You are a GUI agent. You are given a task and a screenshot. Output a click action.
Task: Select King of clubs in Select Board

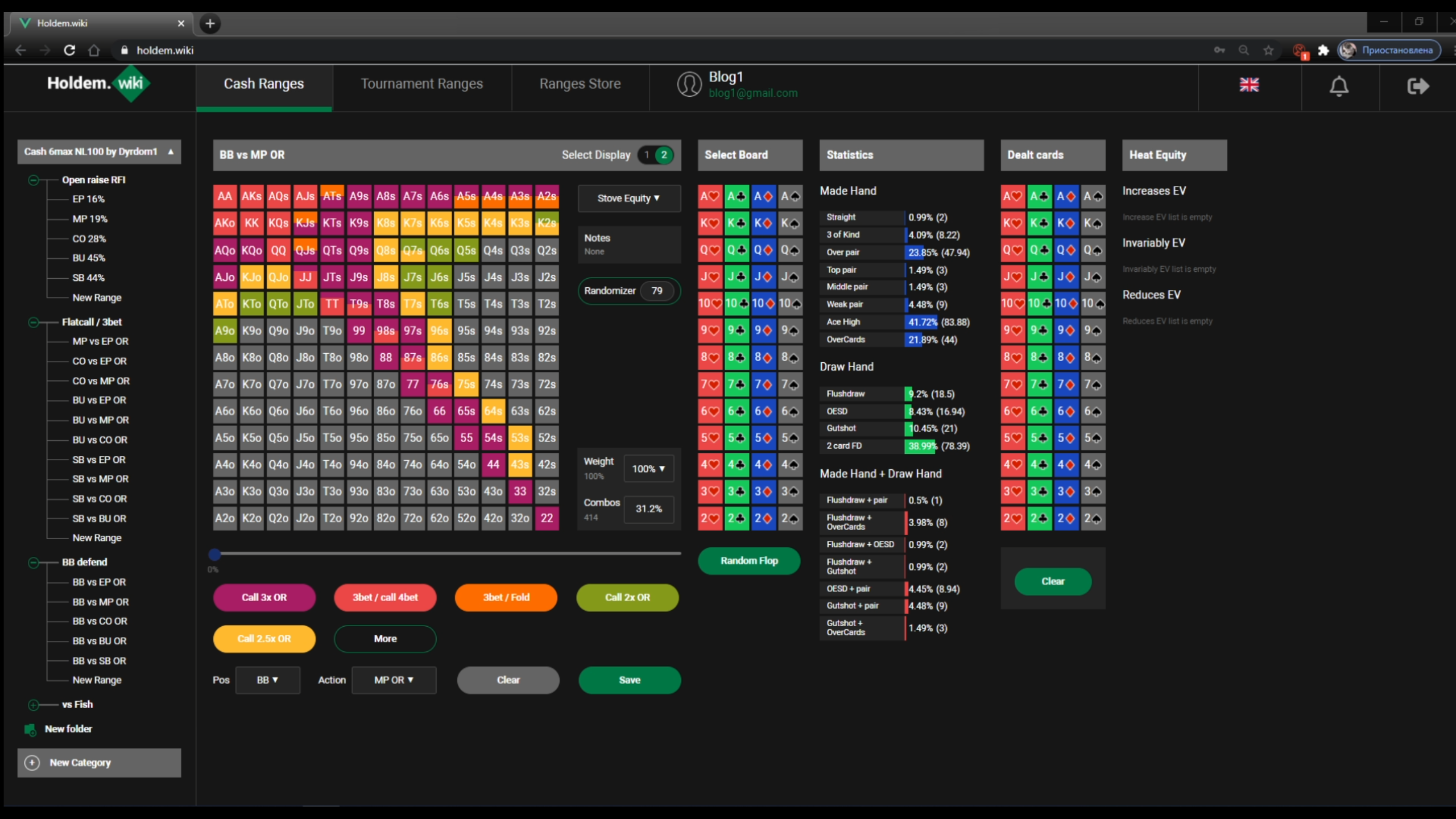pos(737,223)
